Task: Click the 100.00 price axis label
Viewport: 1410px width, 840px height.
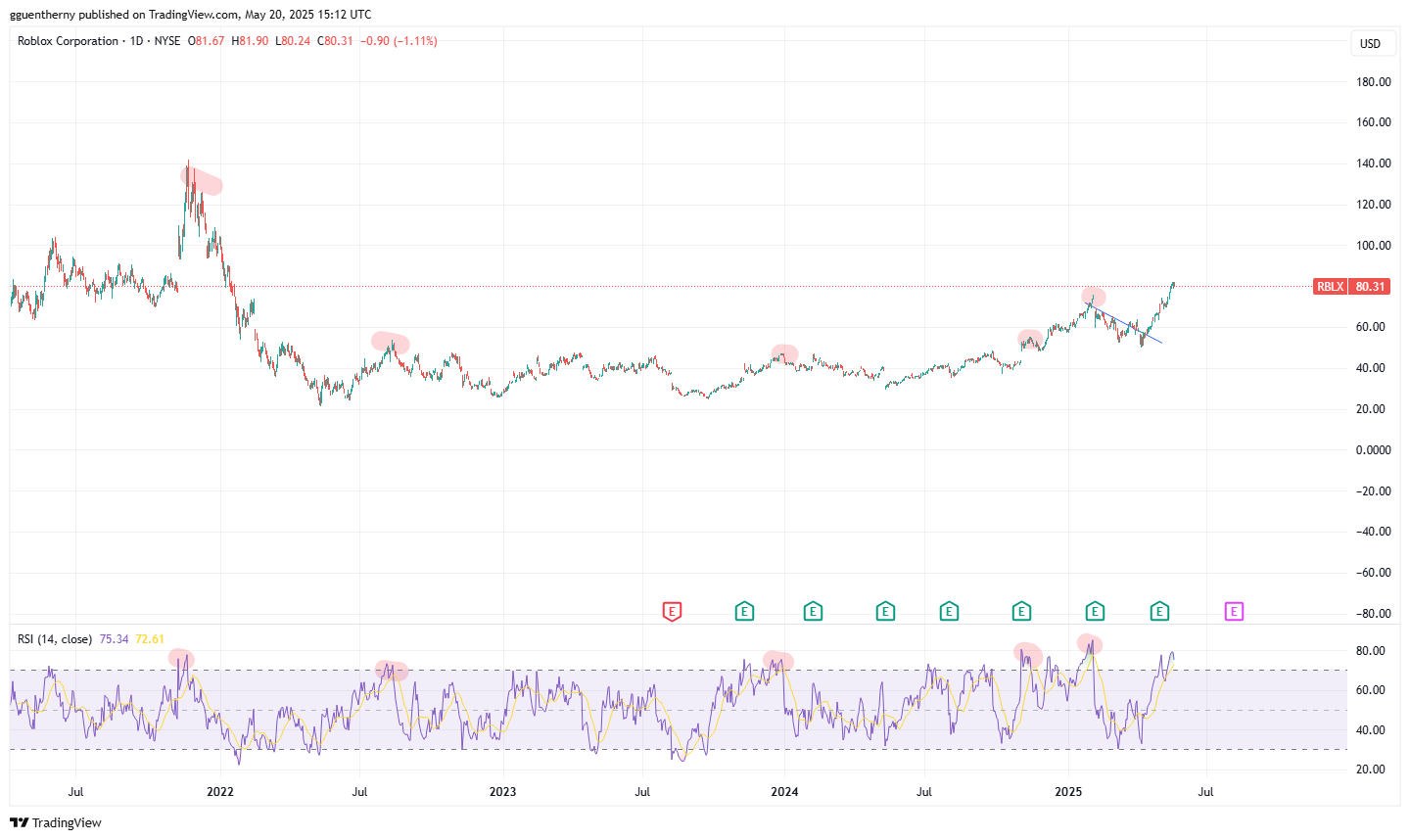Action: 1374,246
